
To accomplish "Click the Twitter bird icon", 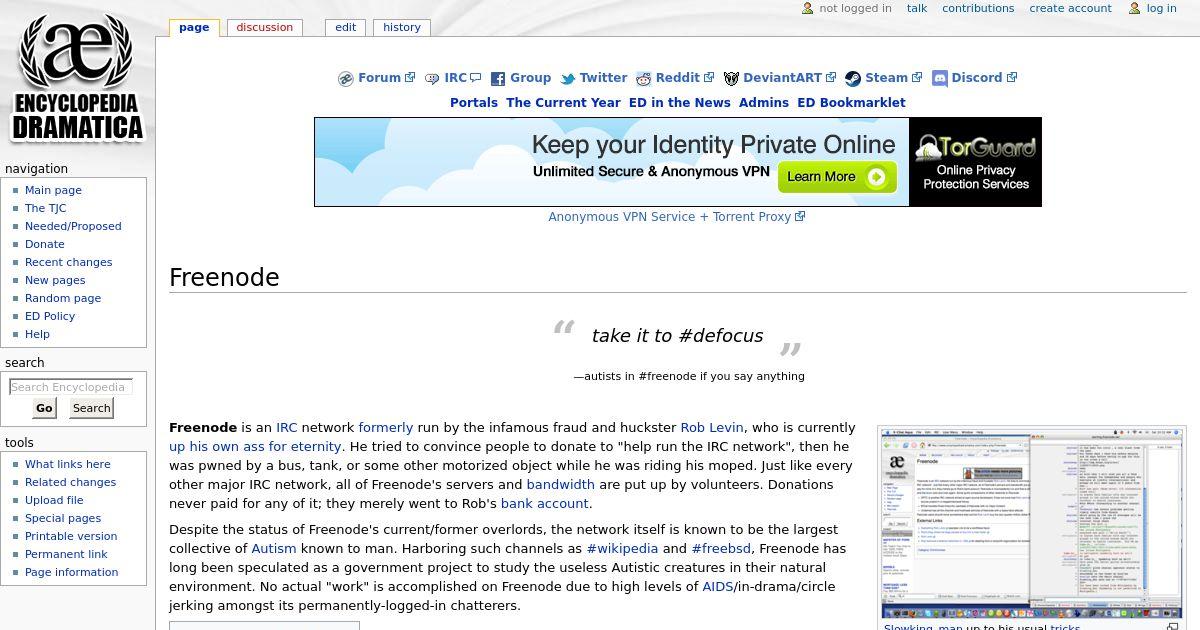I will click(x=568, y=79).
